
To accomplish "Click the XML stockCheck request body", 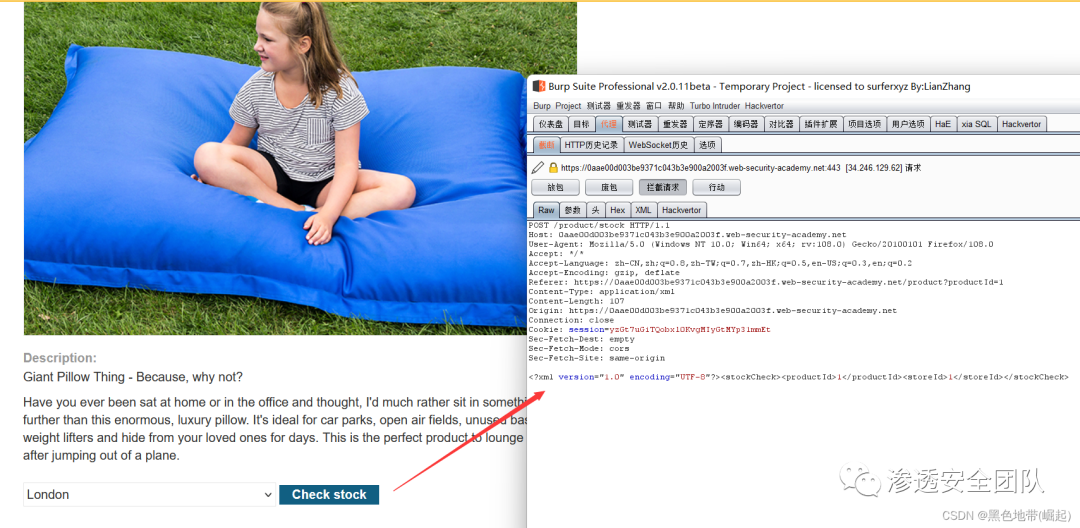I will click(798, 377).
